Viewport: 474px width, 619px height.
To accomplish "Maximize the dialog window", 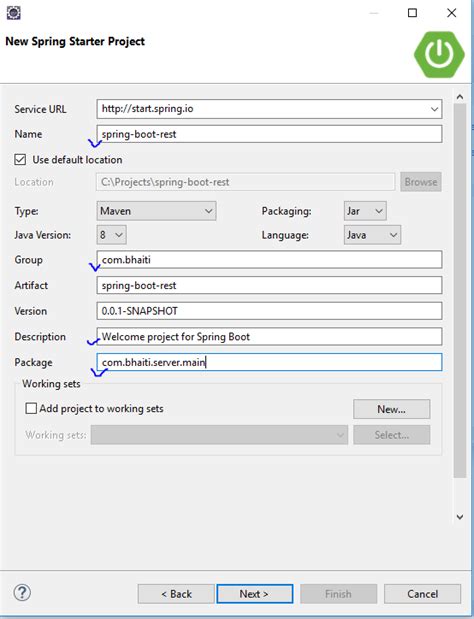I will [x=412, y=13].
